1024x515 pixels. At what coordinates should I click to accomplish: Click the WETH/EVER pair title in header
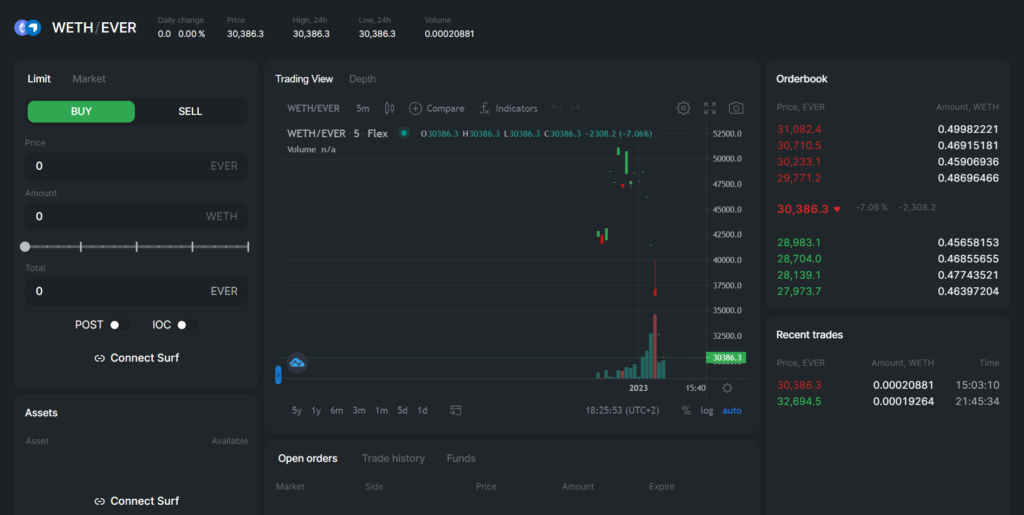94,27
